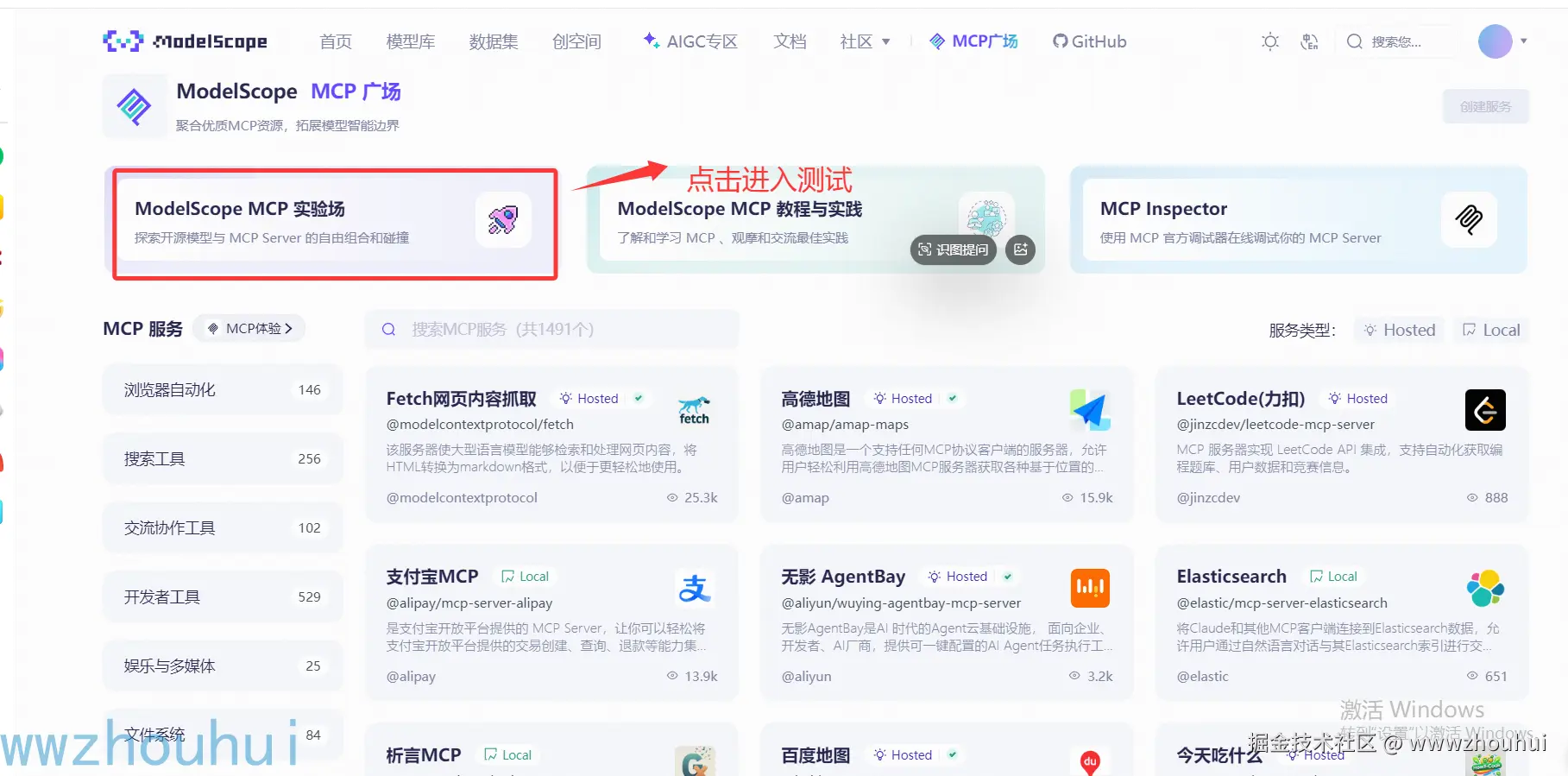Click the MCP Inspector logo icon
The height and width of the screenshot is (776, 1568).
coord(1469,220)
